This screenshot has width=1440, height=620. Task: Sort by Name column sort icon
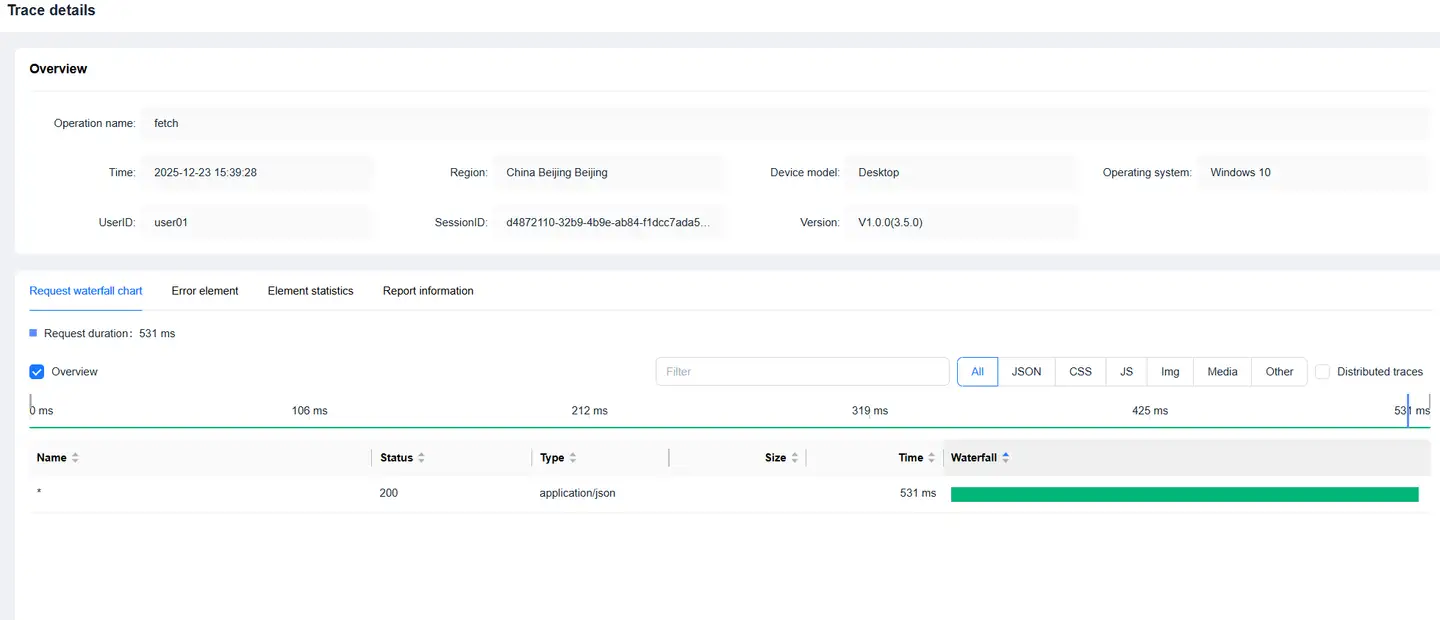point(75,458)
